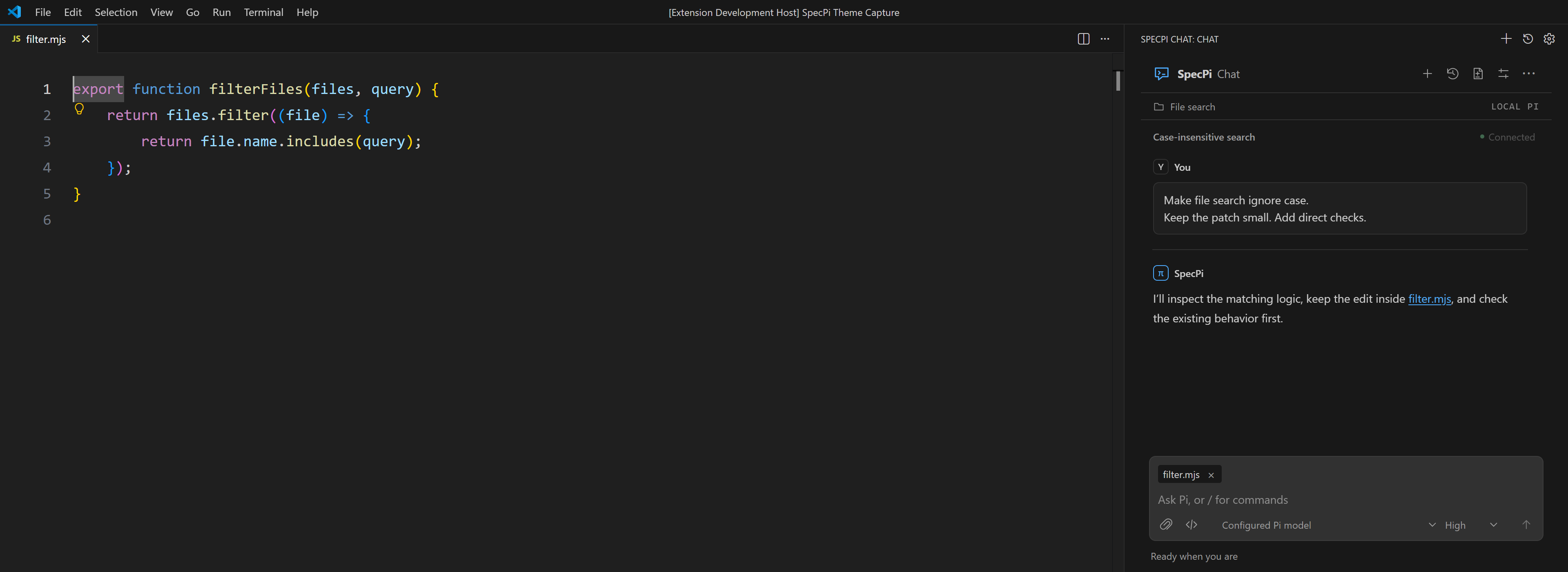Screen dimensions: 1568x572
Task: Open settings gear in chat panel title
Action: [x=1549, y=39]
